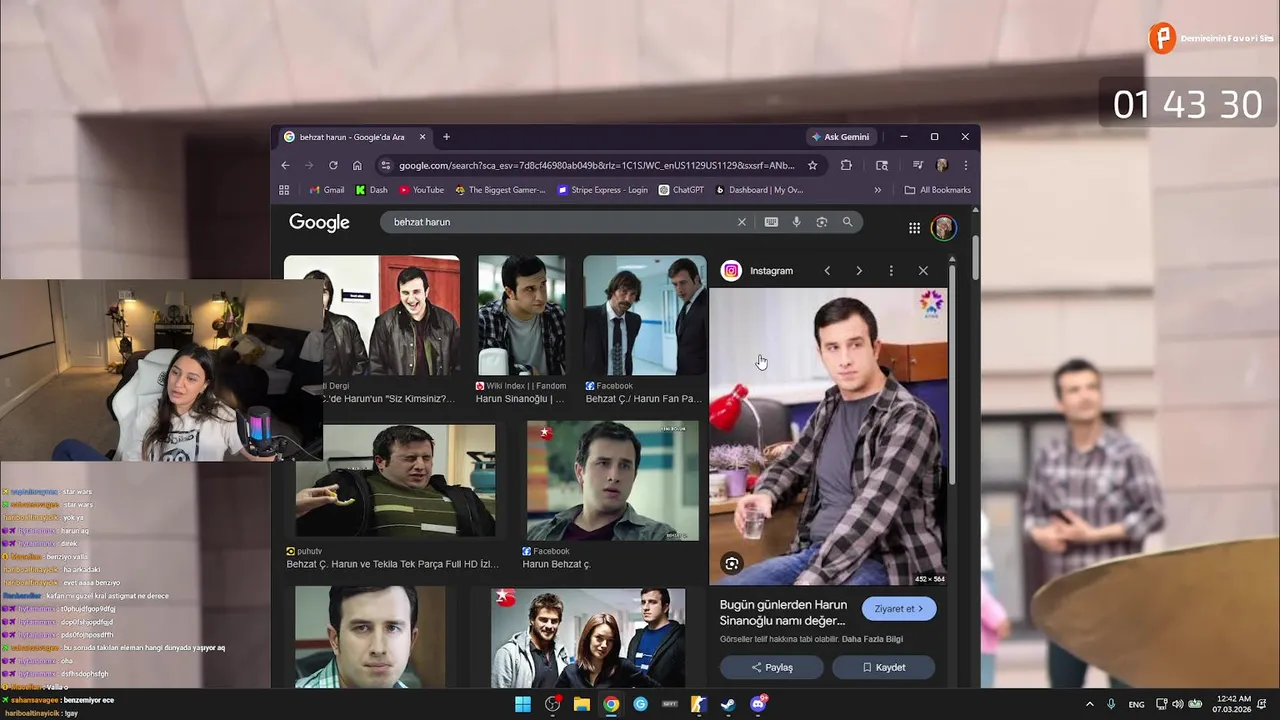This screenshot has width=1280, height=720.
Task: Clear the Google search box text
Action: coord(741,222)
